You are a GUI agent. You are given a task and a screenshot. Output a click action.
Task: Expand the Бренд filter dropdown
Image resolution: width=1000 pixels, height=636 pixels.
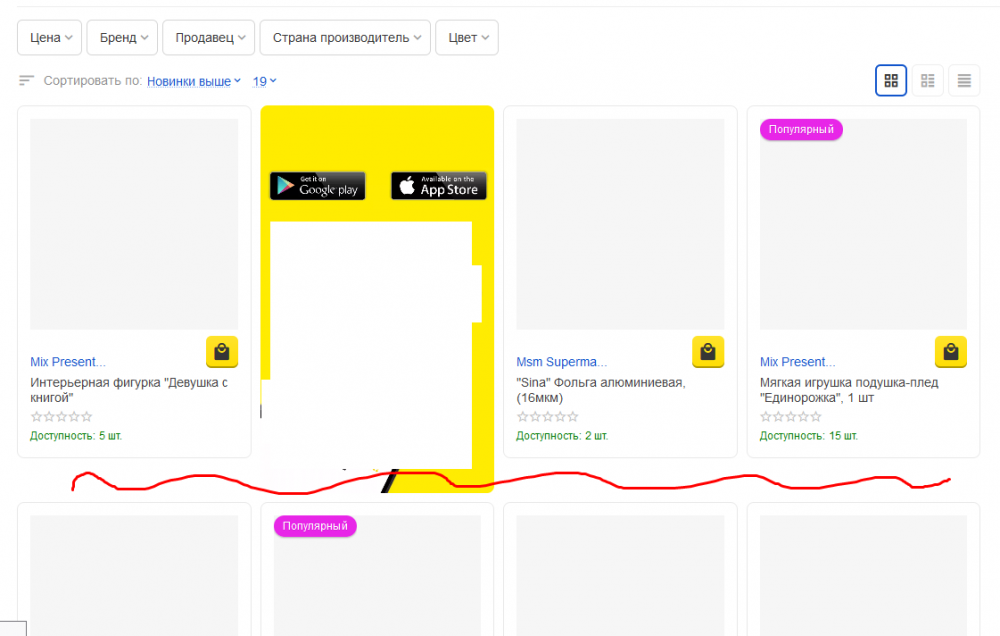(x=124, y=38)
